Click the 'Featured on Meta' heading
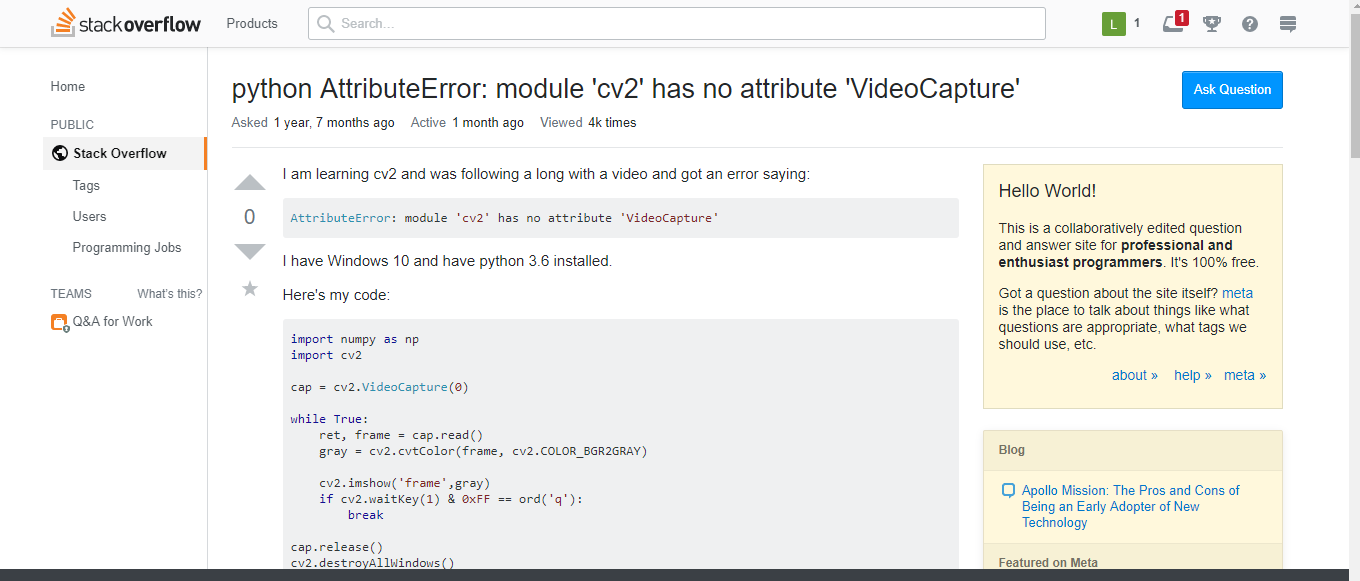Screen dimensions: 1360x581 (x=1048, y=563)
